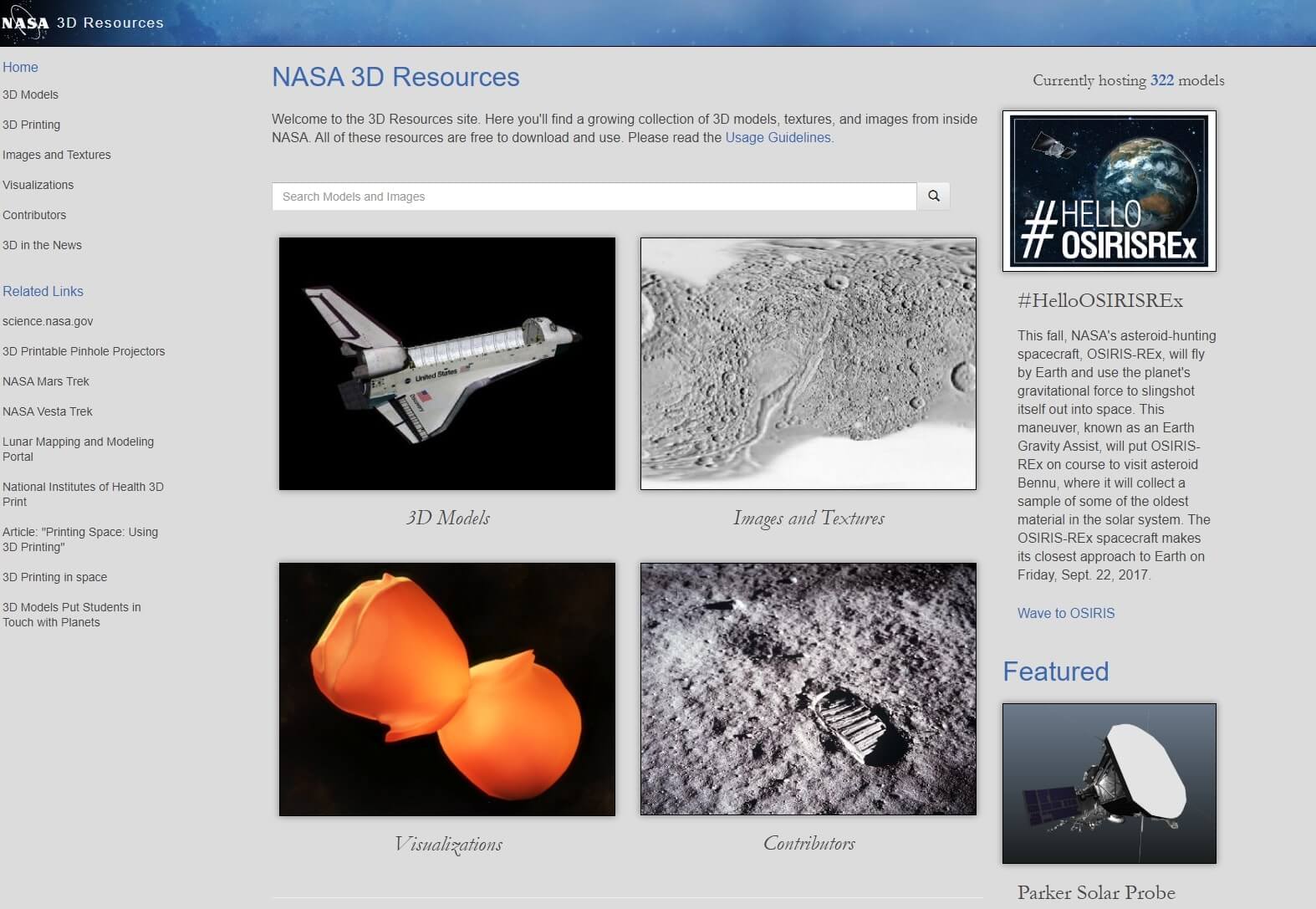Click the cratered surface Images and Textures thumbnail
This screenshot has height=909, width=1316.
(808, 364)
